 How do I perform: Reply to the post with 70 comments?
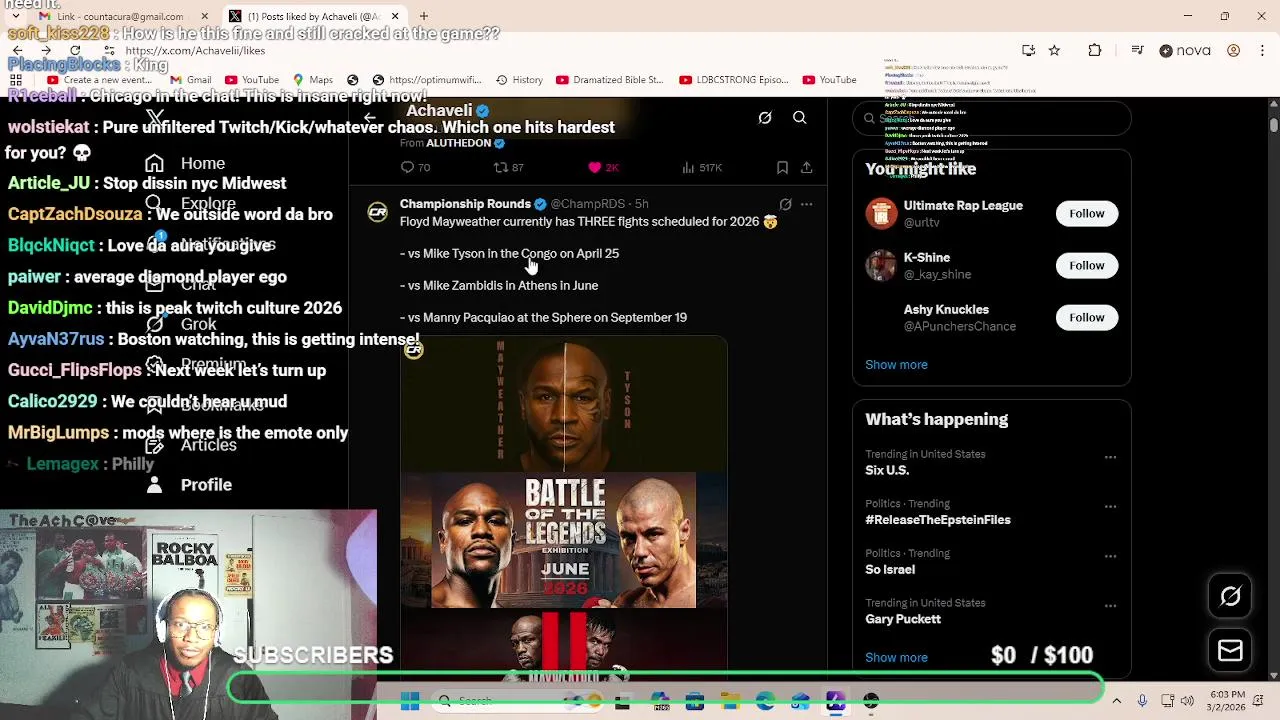tap(415, 168)
